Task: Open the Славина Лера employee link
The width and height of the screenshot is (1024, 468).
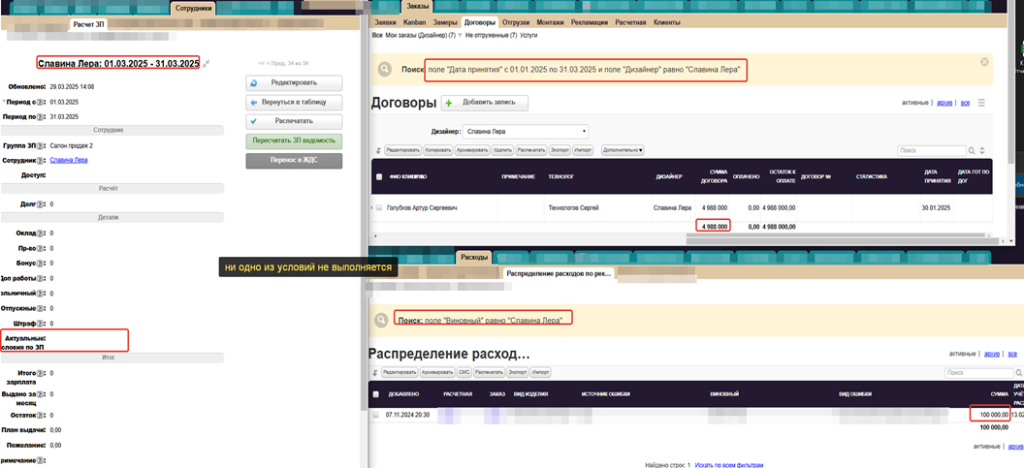Action: point(69,160)
